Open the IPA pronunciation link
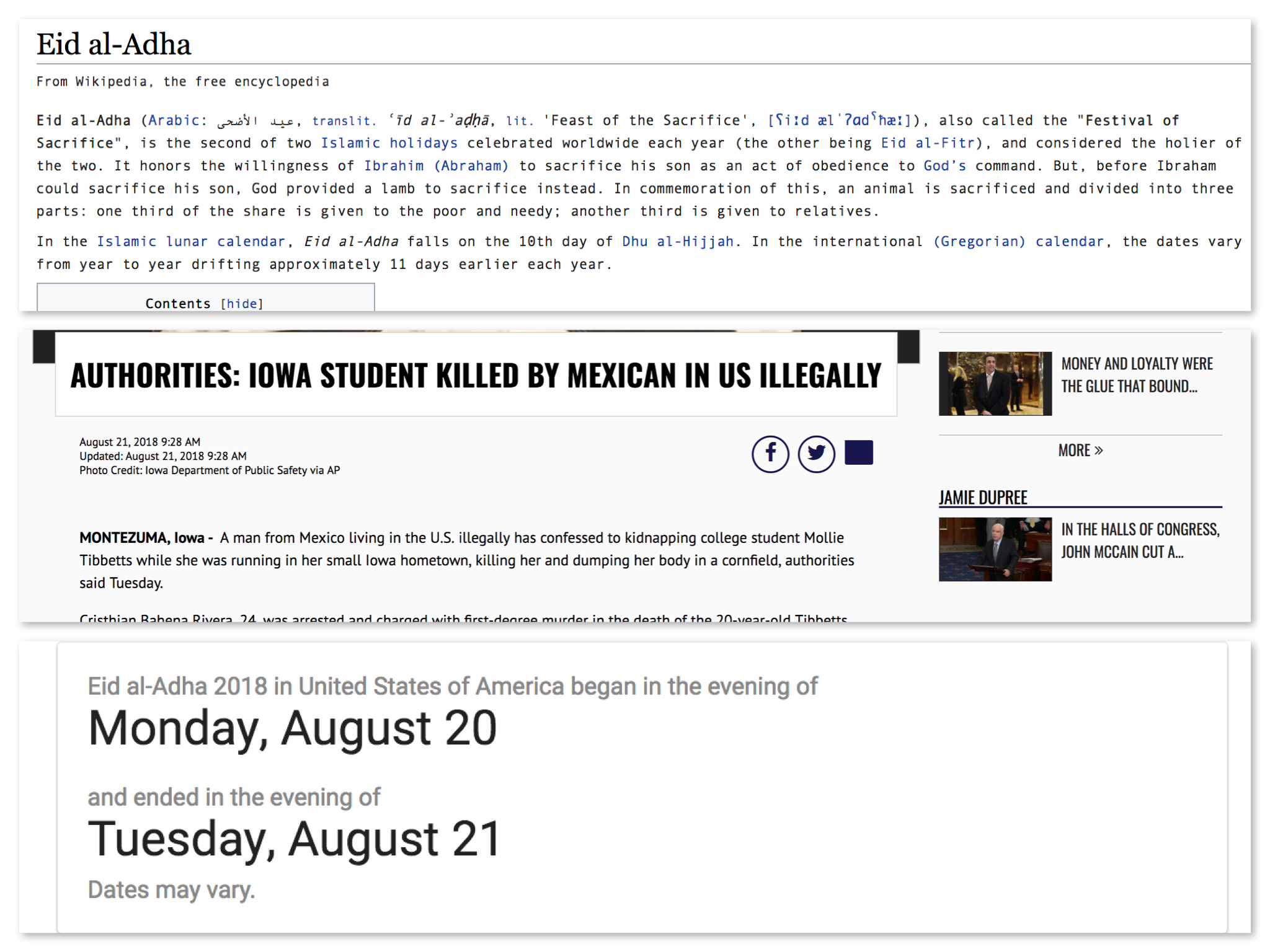The image size is (1270, 952). [839, 120]
